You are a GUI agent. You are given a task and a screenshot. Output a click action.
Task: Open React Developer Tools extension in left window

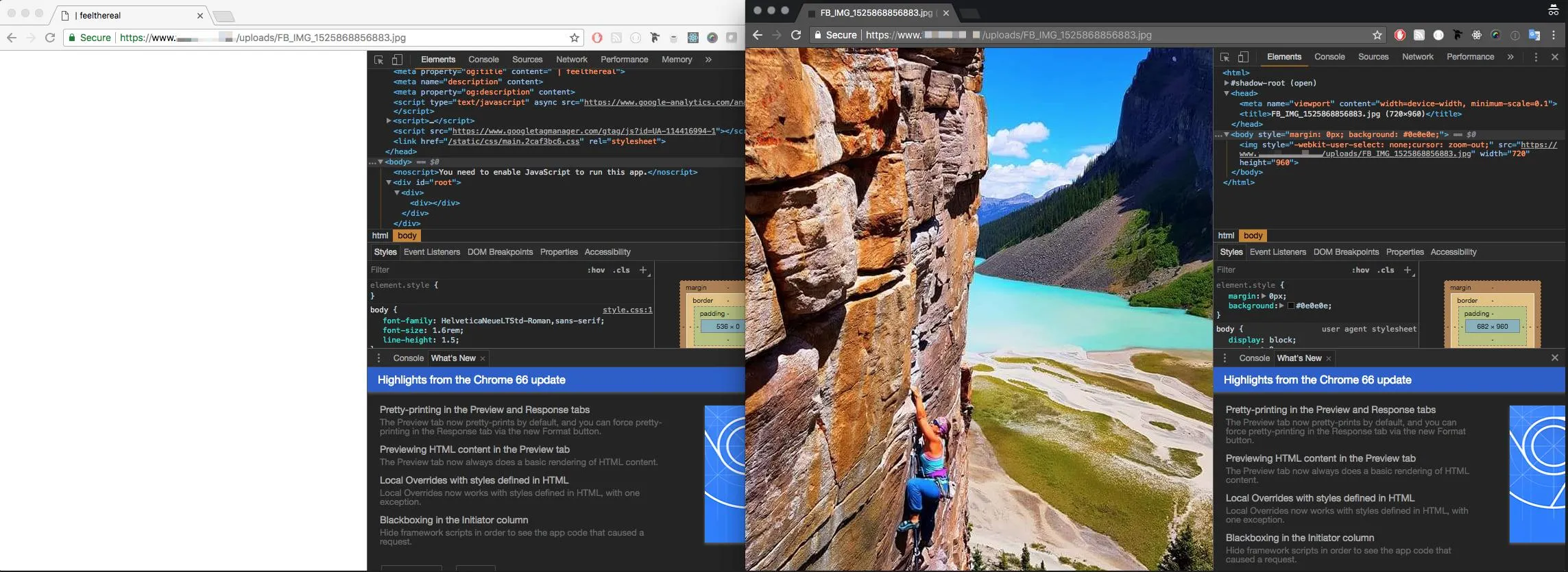[x=693, y=38]
